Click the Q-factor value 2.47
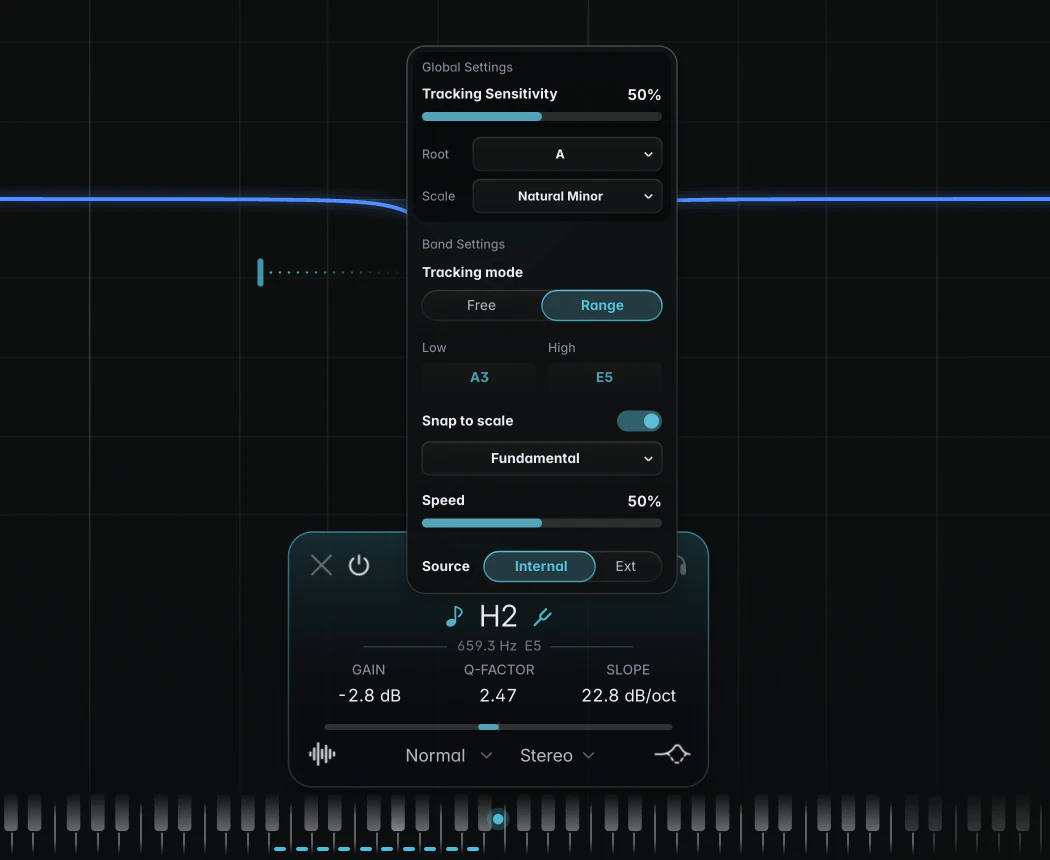The width and height of the screenshot is (1050, 860). coord(498,696)
